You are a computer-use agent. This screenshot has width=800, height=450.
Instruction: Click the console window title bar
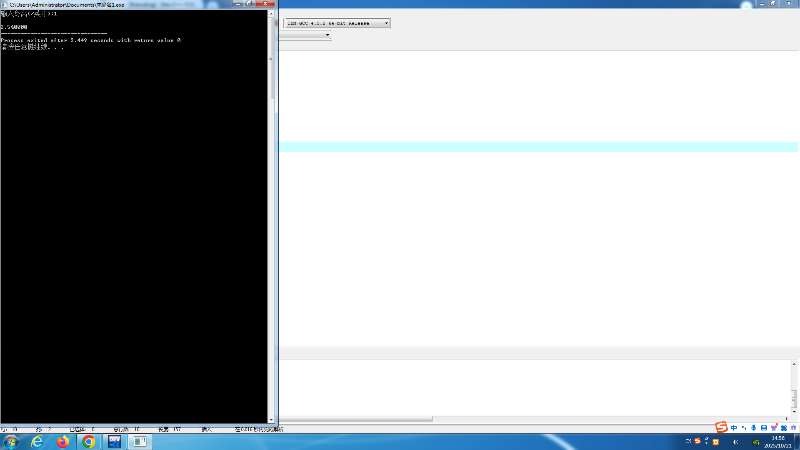click(x=117, y=4)
